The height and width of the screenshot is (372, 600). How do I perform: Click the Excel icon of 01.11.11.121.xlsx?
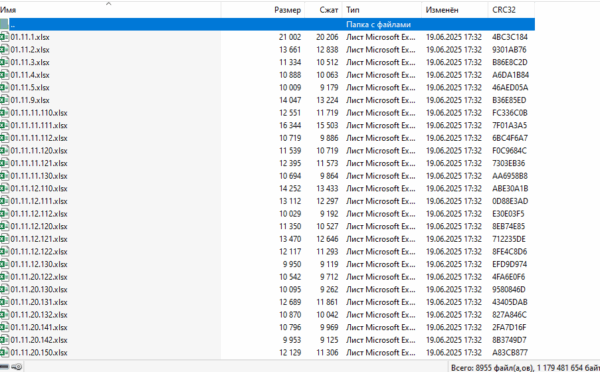click(x=4, y=163)
